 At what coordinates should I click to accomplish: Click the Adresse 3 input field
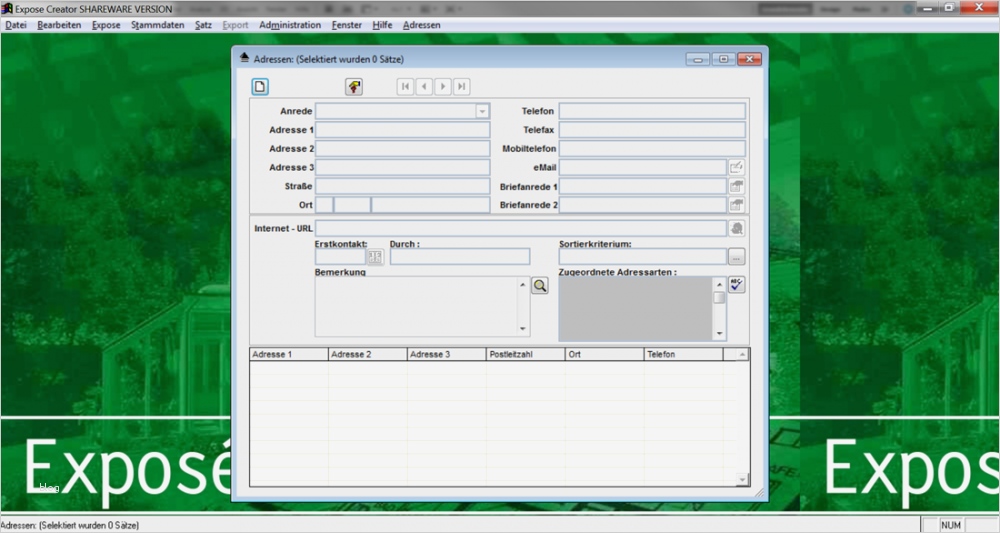(402, 168)
